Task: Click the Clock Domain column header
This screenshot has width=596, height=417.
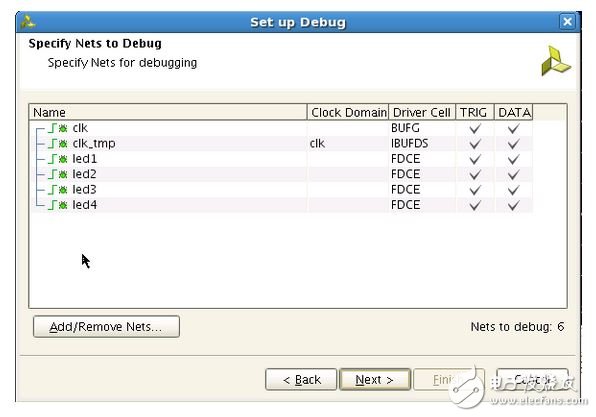Action: [x=348, y=112]
